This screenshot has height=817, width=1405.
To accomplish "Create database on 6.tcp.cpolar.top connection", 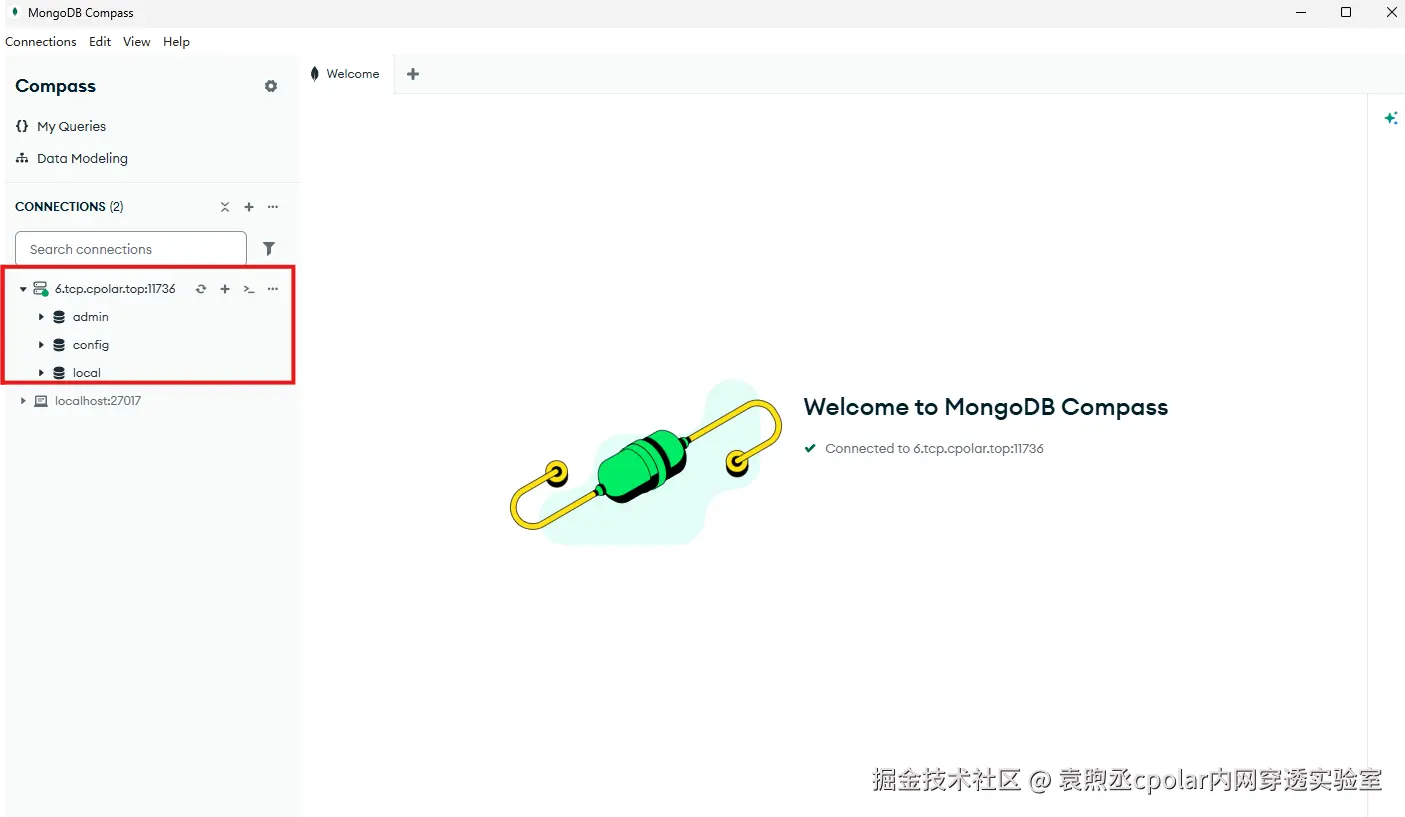I will click(x=225, y=289).
